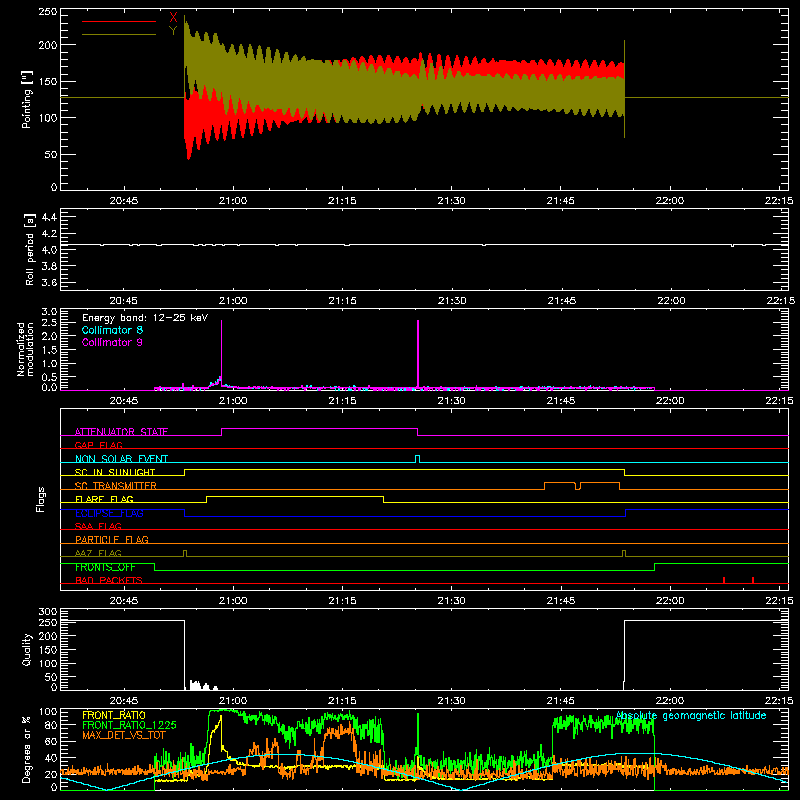
Task: Click the 'Degrees or %' axis title
Action: [x=27, y=750]
